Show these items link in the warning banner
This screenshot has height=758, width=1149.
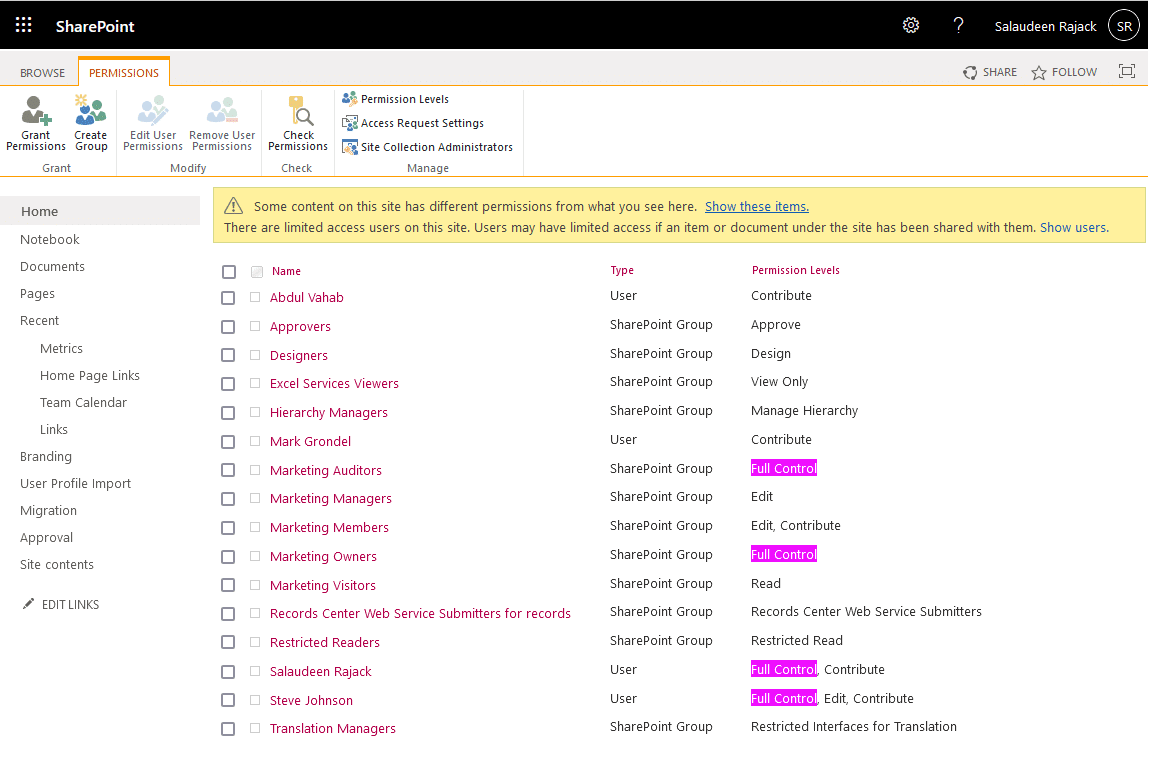point(756,206)
